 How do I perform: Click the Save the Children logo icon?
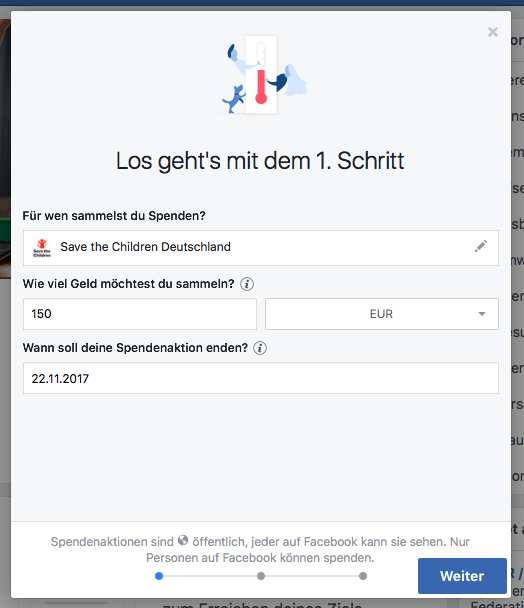click(42, 248)
